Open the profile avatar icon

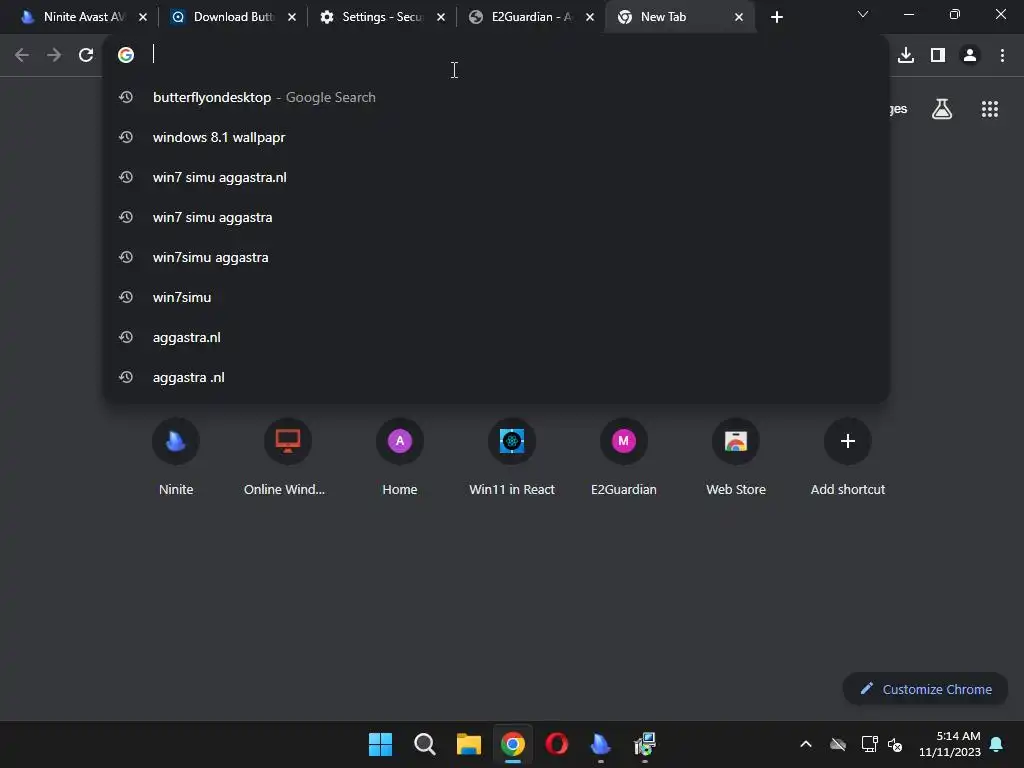970,56
